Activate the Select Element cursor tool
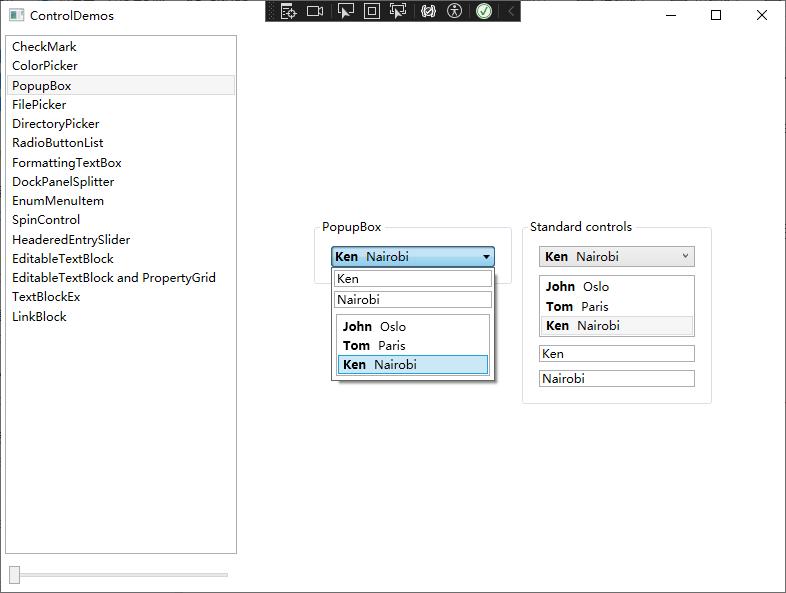 coord(345,11)
